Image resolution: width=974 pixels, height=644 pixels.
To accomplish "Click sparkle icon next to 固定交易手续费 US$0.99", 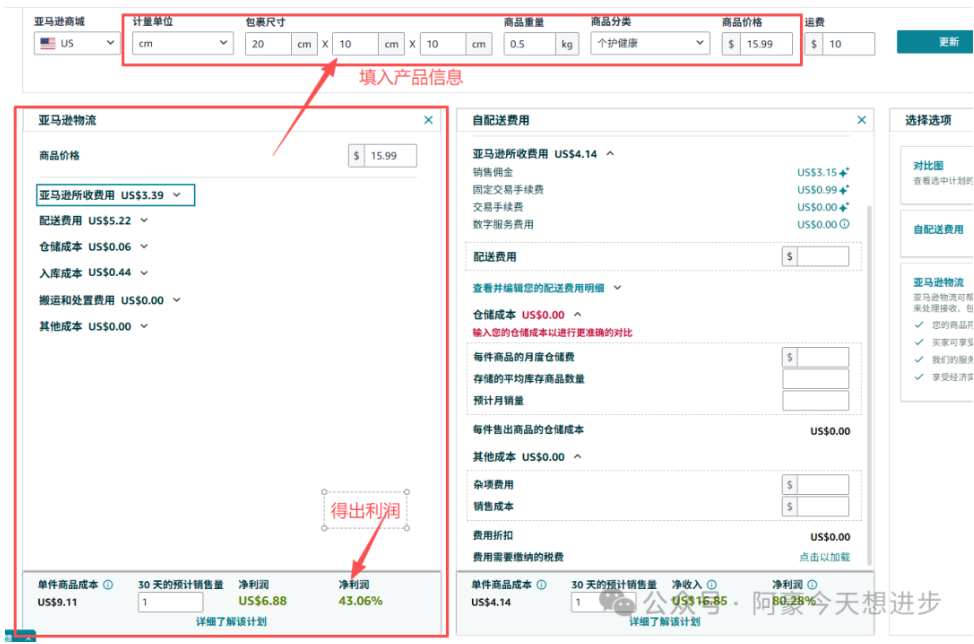I will click(x=844, y=190).
